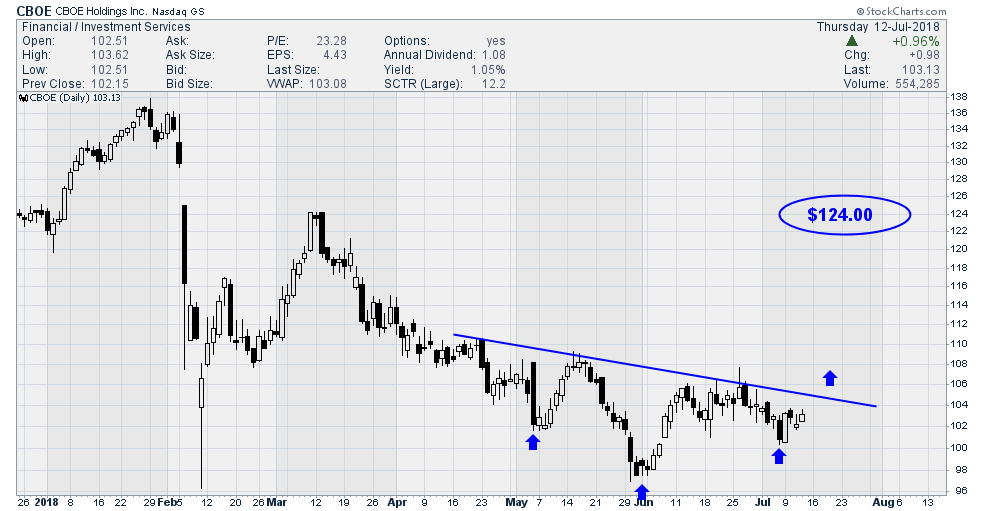
Task: Click the Yield value 1.05%
Action: tap(488, 69)
